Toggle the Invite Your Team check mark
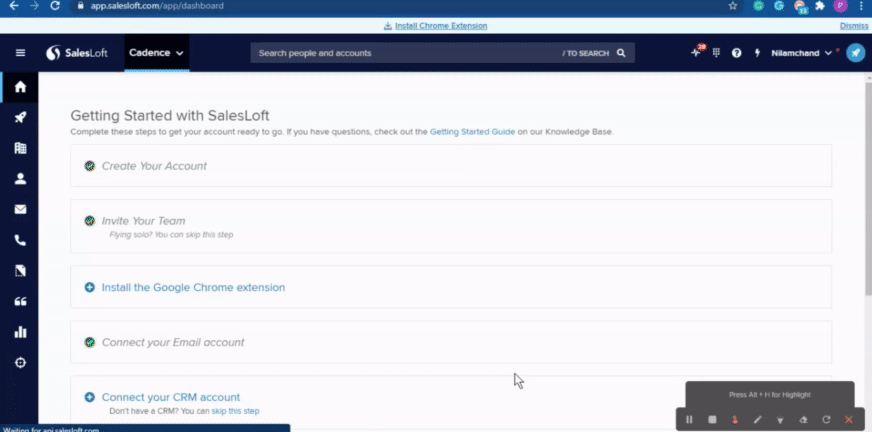 (90, 221)
